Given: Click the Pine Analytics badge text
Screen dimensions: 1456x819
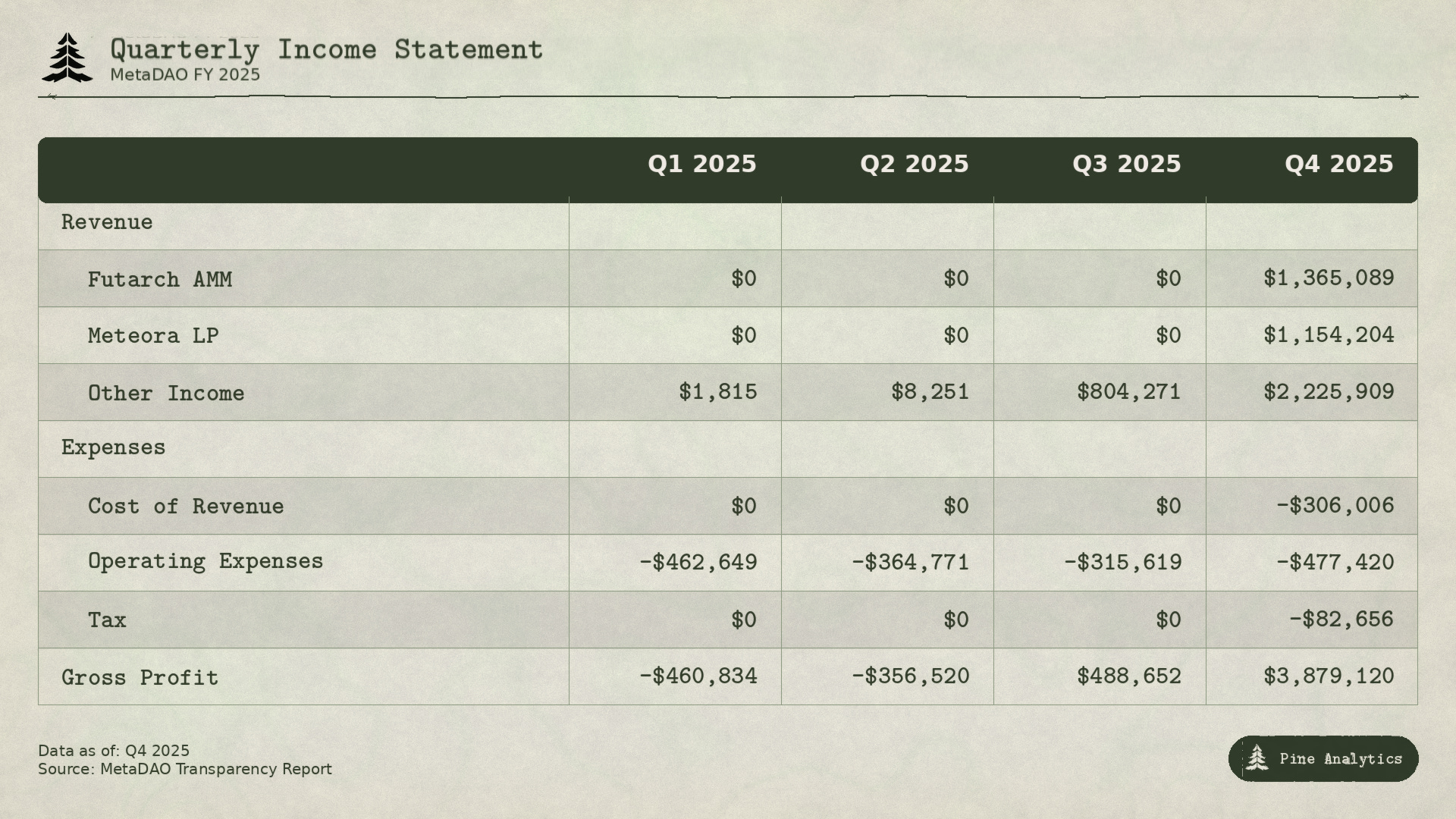Looking at the screenshot, I should coord(1340,758).
